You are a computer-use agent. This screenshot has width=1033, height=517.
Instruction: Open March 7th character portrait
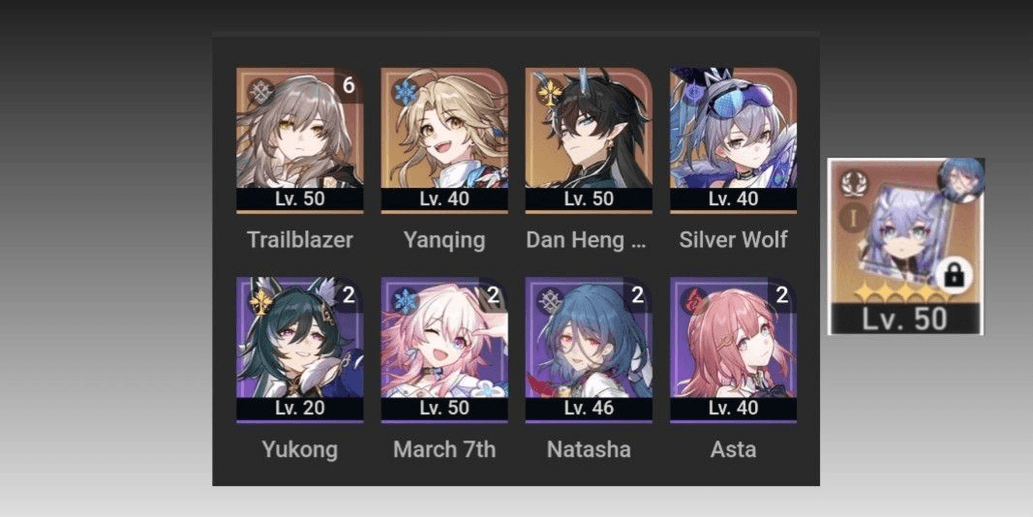click(x=444, y=350)
